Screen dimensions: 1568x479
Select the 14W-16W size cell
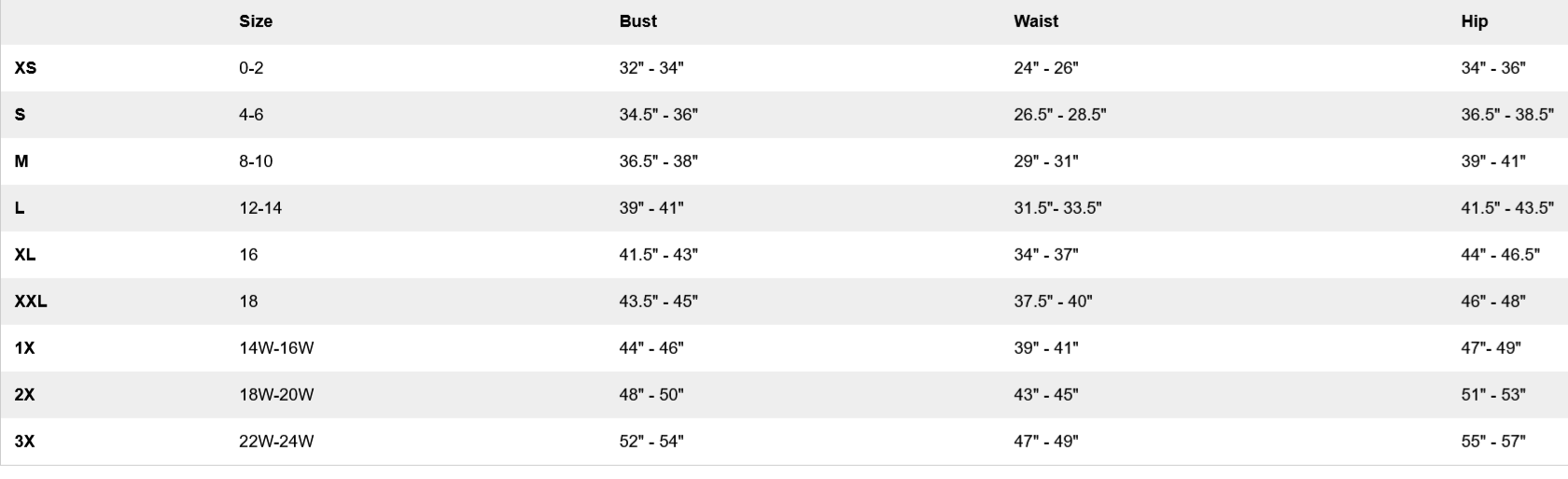276,348
